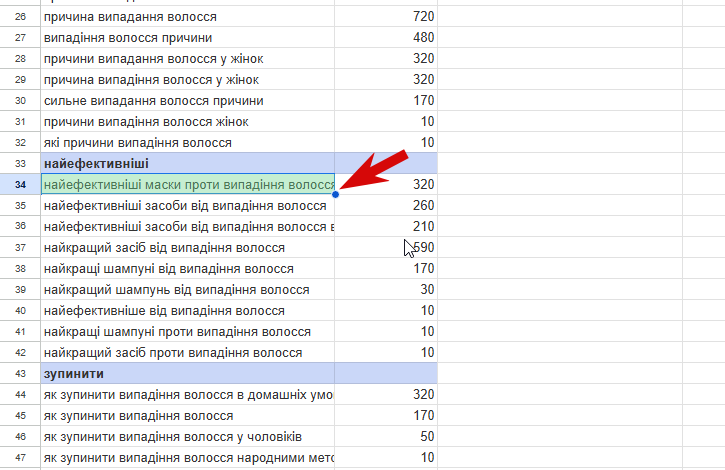Click cell 'найкращий засіб проти випадіння волосся'
The image size is (725, 470).
(188, 352)
